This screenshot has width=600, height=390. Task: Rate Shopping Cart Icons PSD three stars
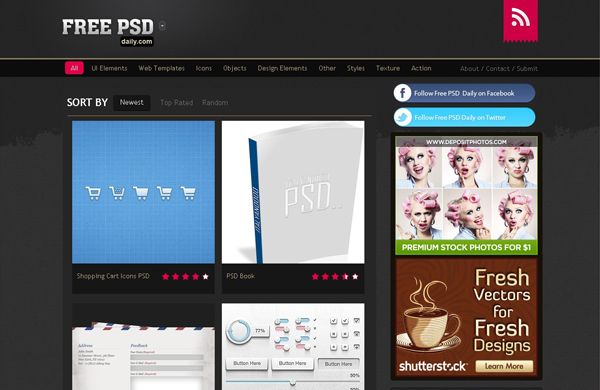pos(186,276)
